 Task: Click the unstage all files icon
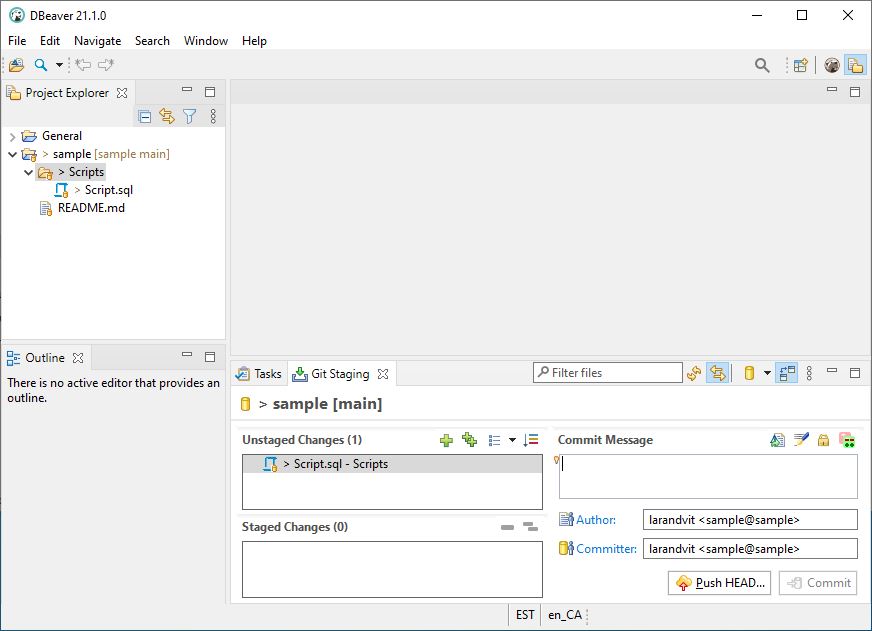[531, 526]
